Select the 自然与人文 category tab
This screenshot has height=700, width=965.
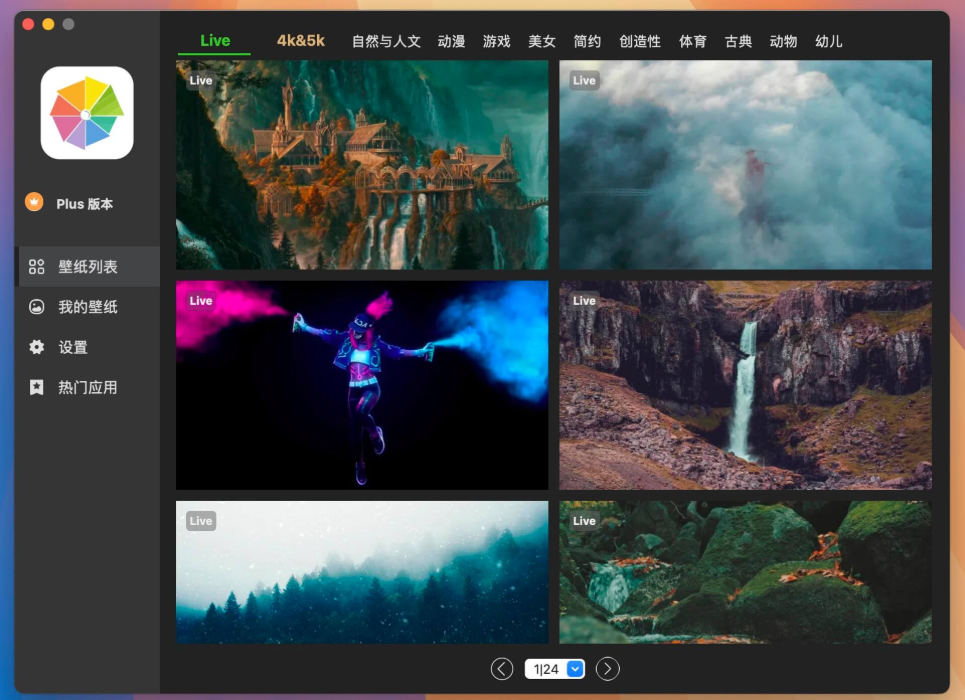pos(386,41)
